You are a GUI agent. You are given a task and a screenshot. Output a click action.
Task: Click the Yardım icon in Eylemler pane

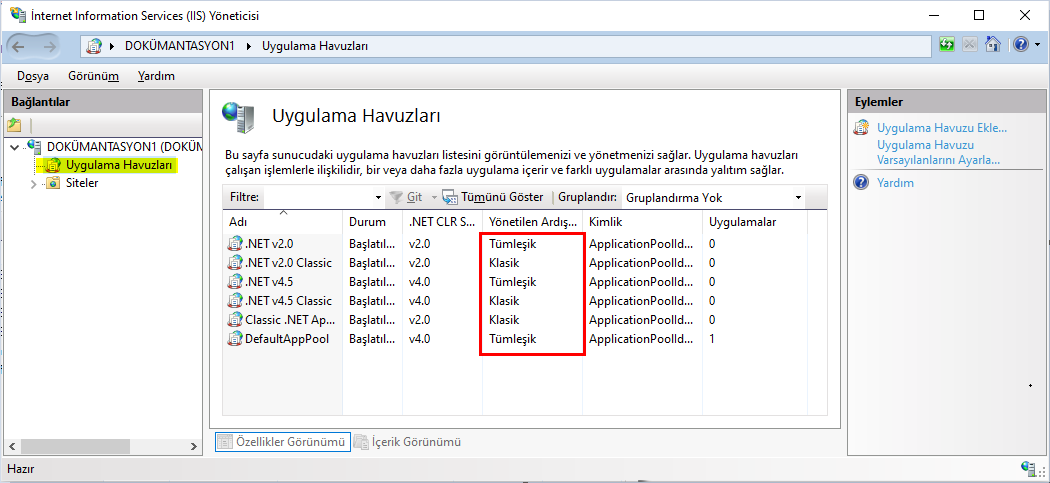[x=862, y=182]
